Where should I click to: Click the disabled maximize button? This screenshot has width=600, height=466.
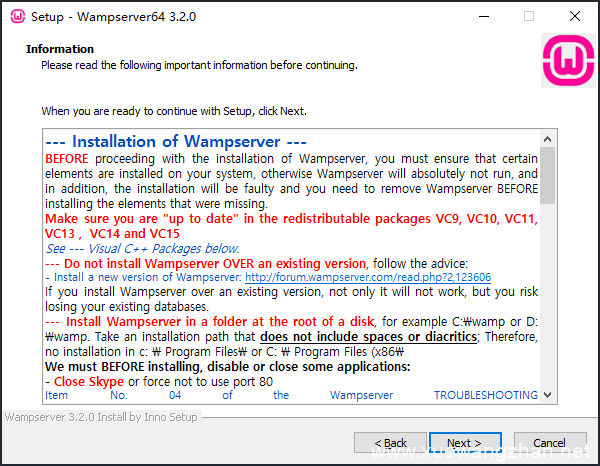pyautogui.click(x=528, y=16)
